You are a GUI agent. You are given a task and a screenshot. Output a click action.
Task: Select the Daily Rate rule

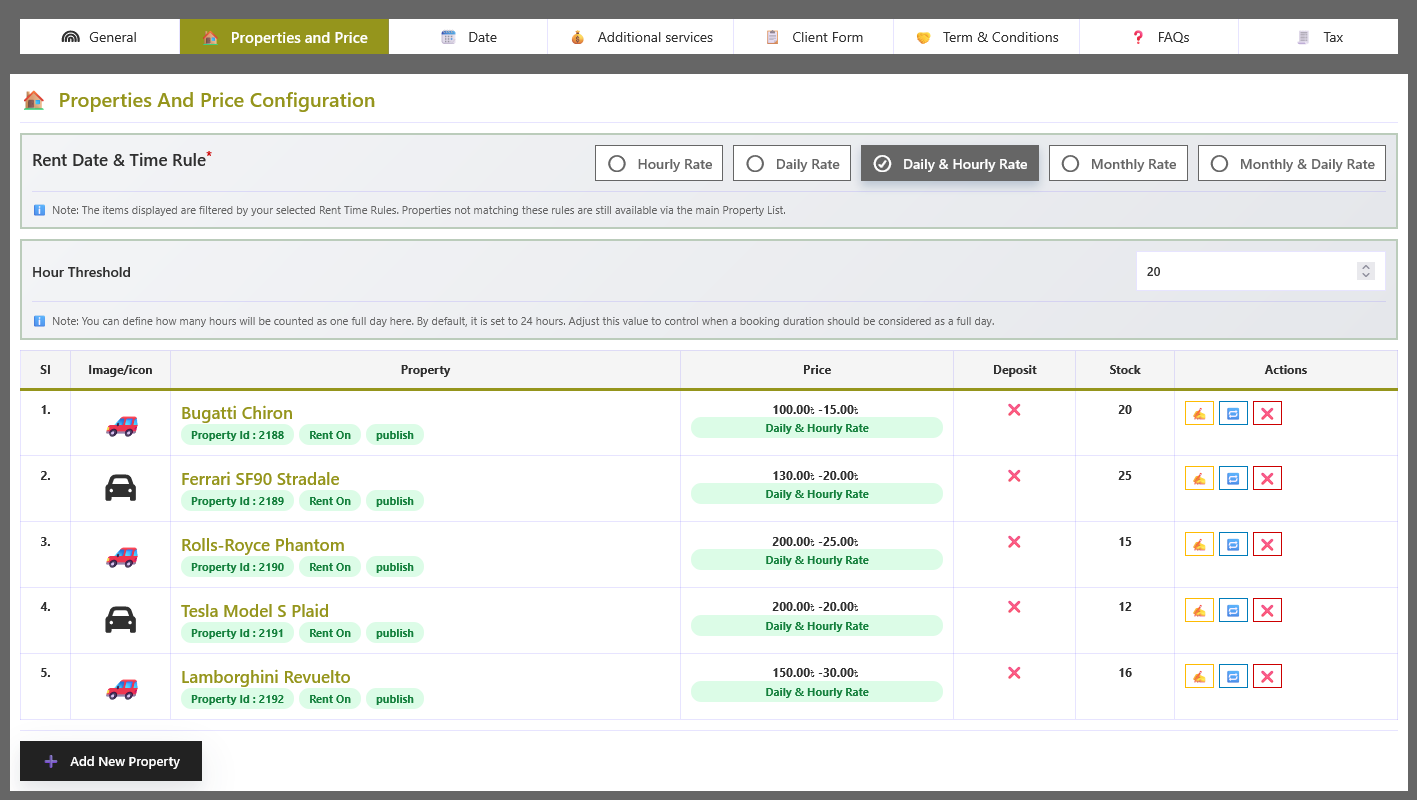[x=792, y=164]
